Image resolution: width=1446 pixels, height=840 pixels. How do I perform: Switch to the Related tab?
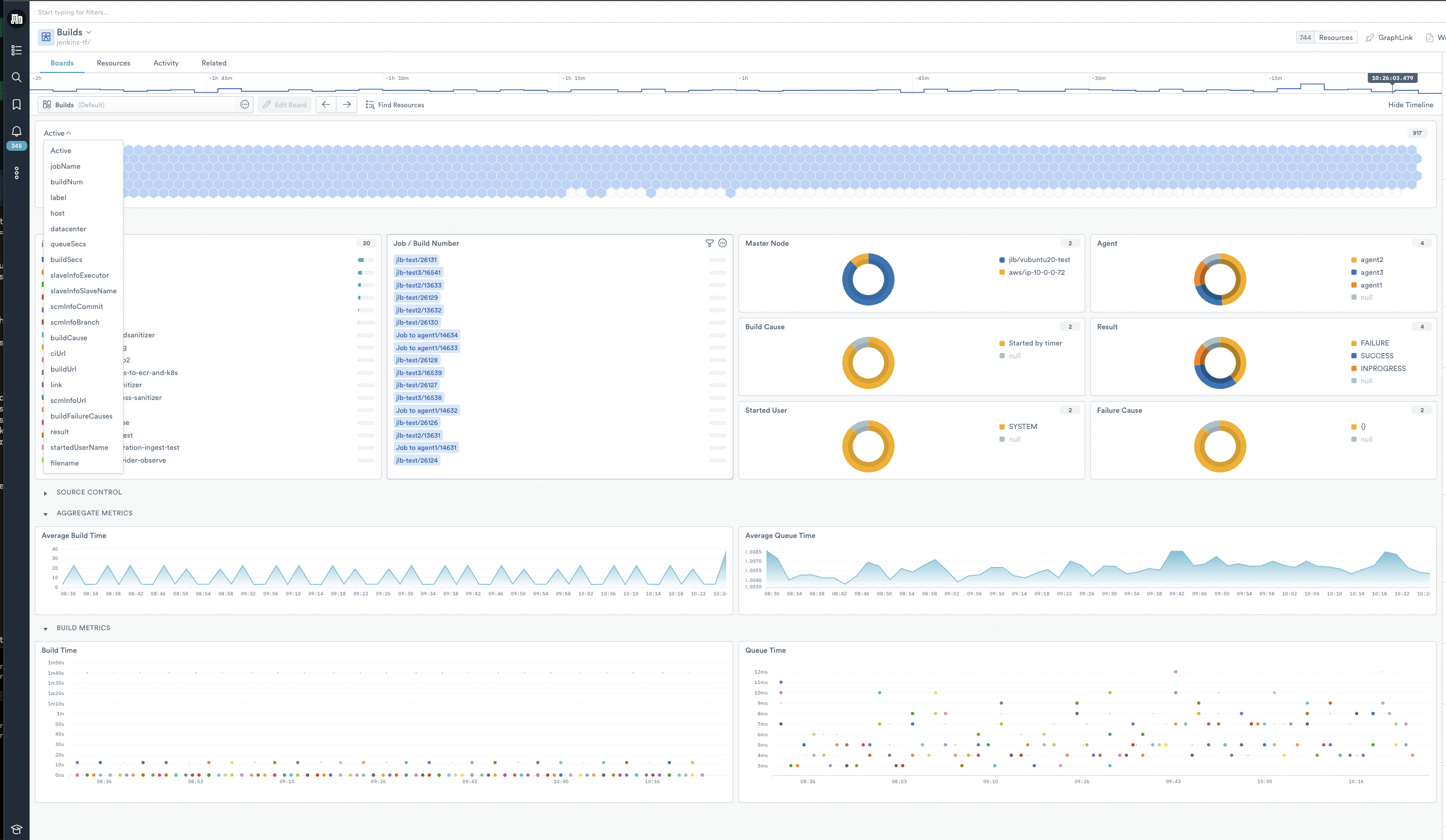click(x=214, y=63)
